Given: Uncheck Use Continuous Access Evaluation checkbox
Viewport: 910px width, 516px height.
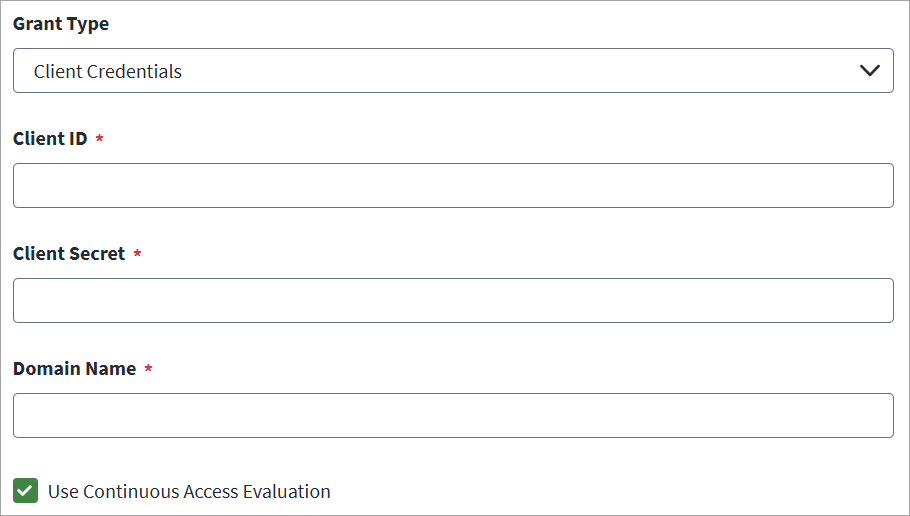Looking at the screenshot, I should tap(26, 490).
